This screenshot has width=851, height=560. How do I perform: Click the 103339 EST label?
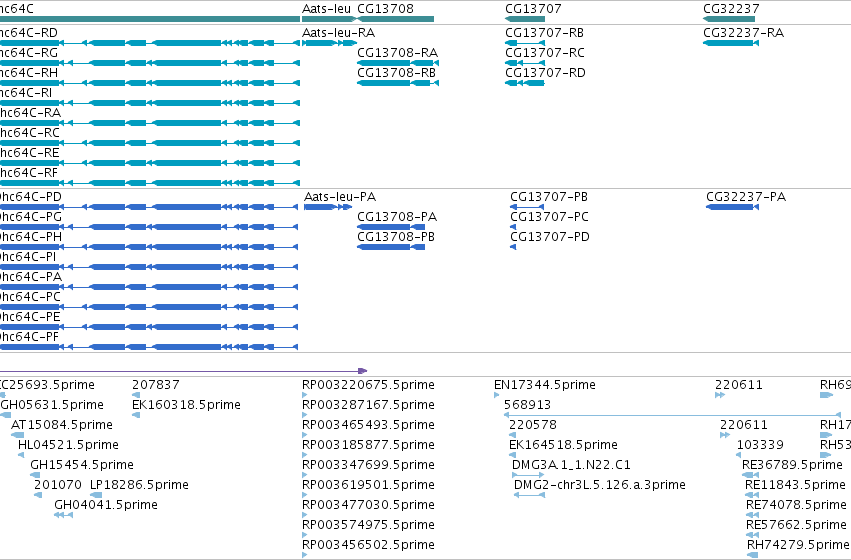point(760,445)
